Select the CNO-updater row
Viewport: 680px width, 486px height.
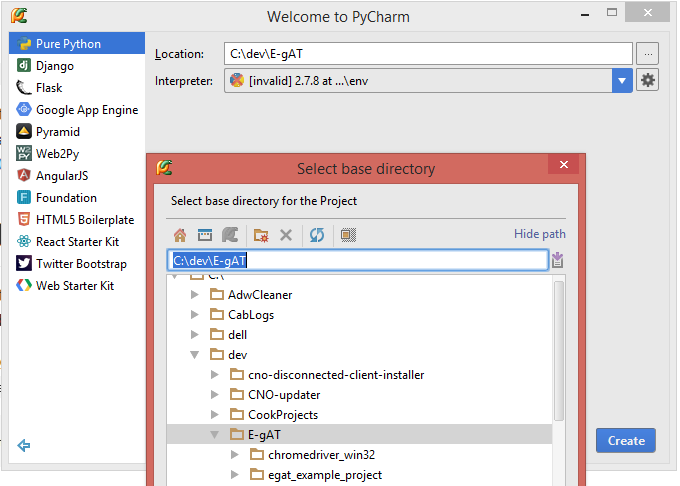pyautogui.click(x=359, y=395)
